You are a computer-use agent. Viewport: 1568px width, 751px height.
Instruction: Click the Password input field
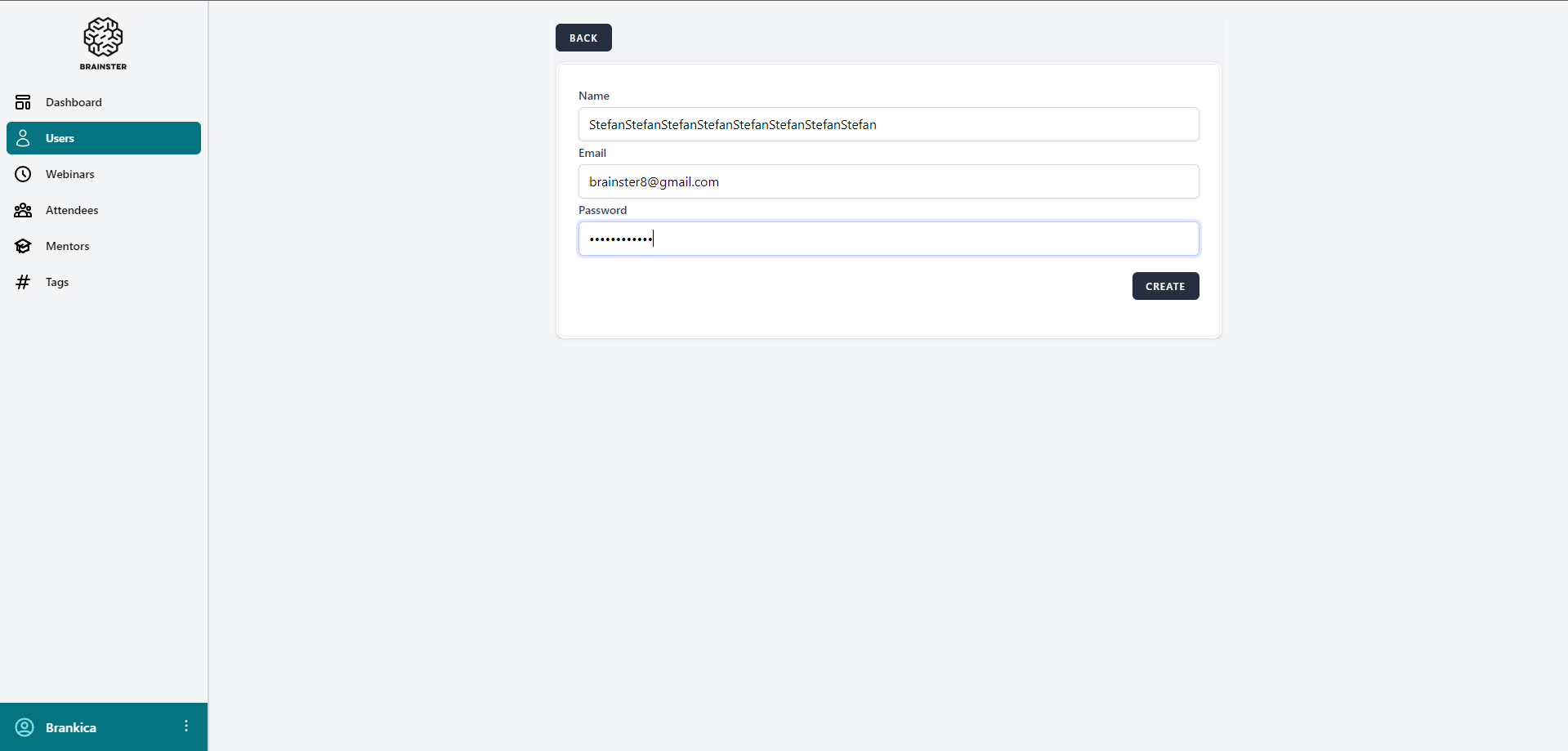[888, 239]
